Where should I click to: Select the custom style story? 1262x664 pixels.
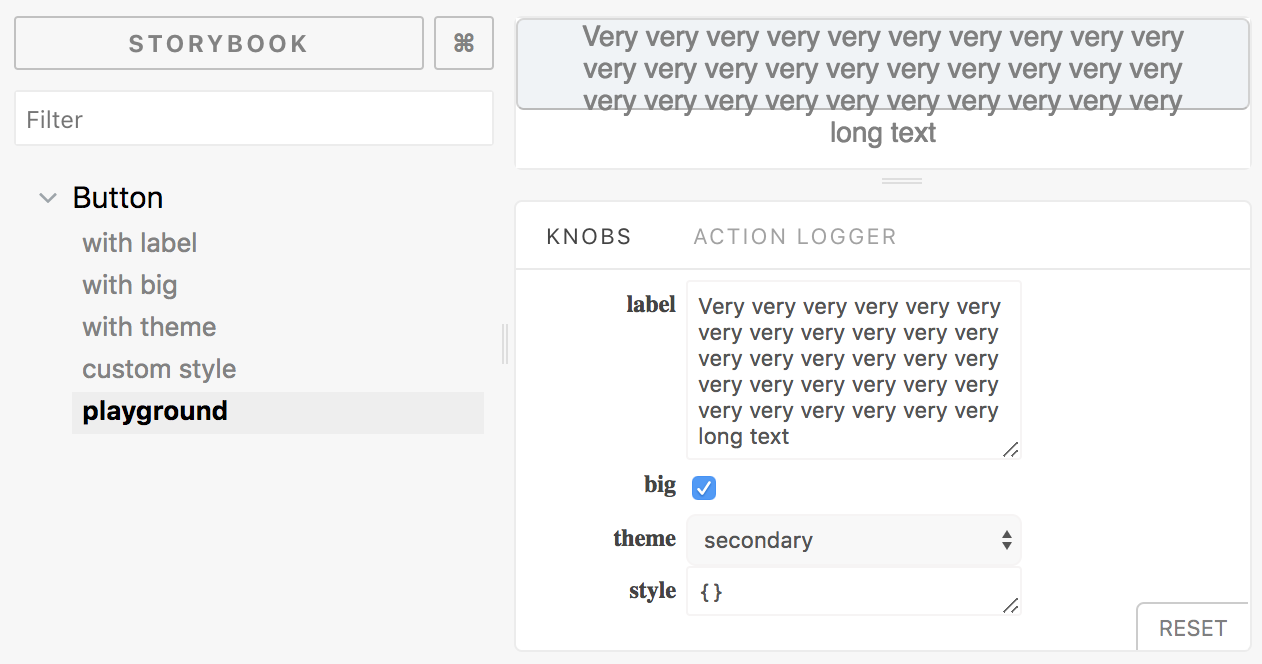tap(158, 368)
